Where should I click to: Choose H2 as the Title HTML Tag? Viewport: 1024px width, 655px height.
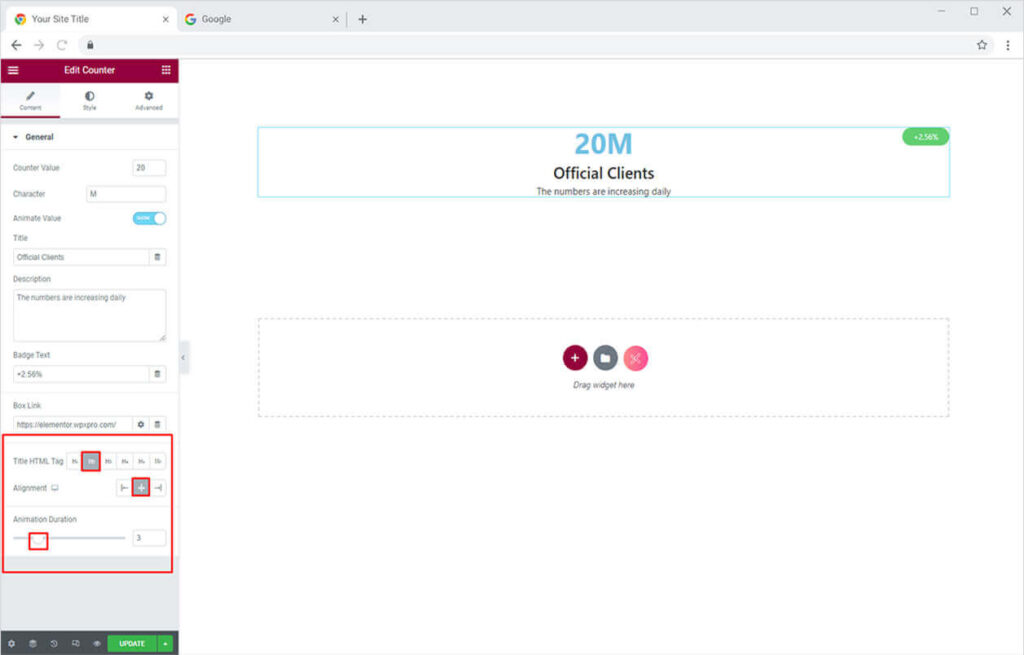pyautogui.click(x=91, y=461)
